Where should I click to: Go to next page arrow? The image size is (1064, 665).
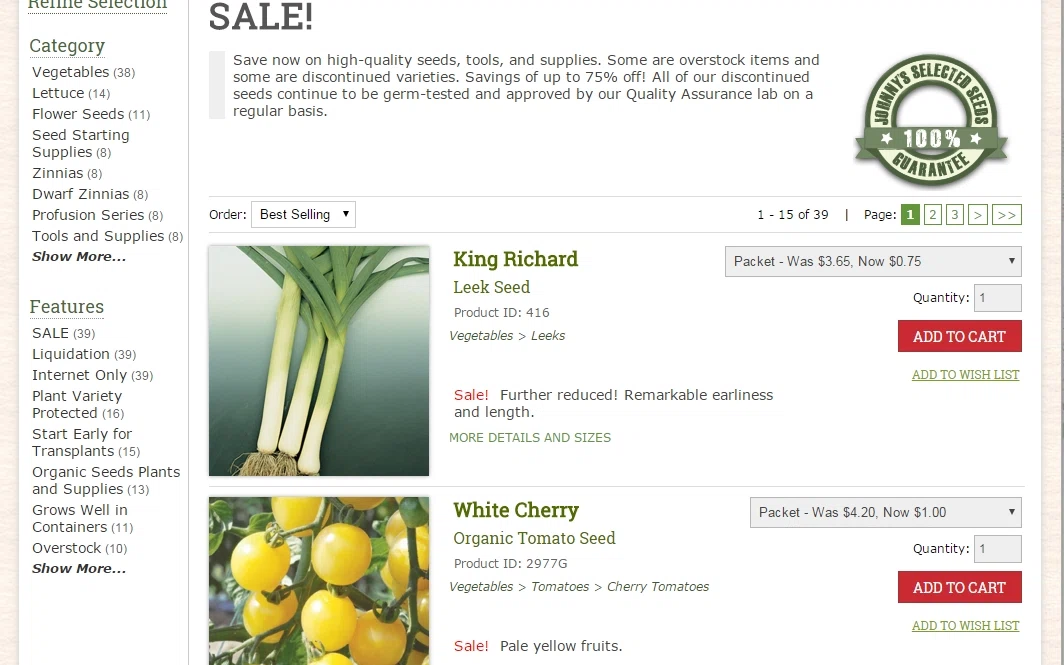coord(977,214)
